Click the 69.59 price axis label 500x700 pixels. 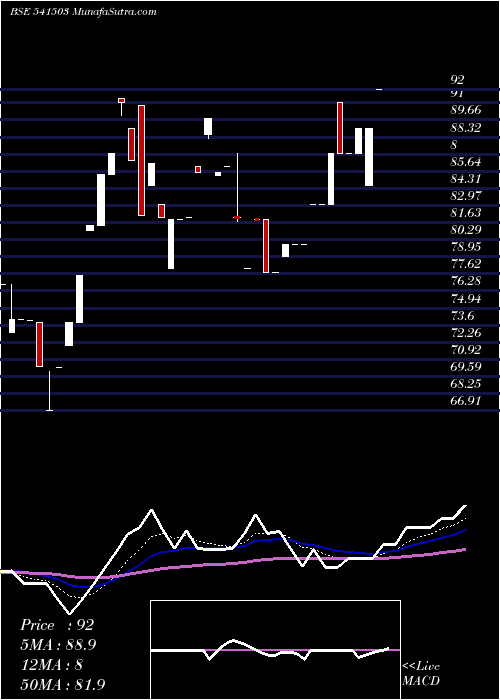466,367
